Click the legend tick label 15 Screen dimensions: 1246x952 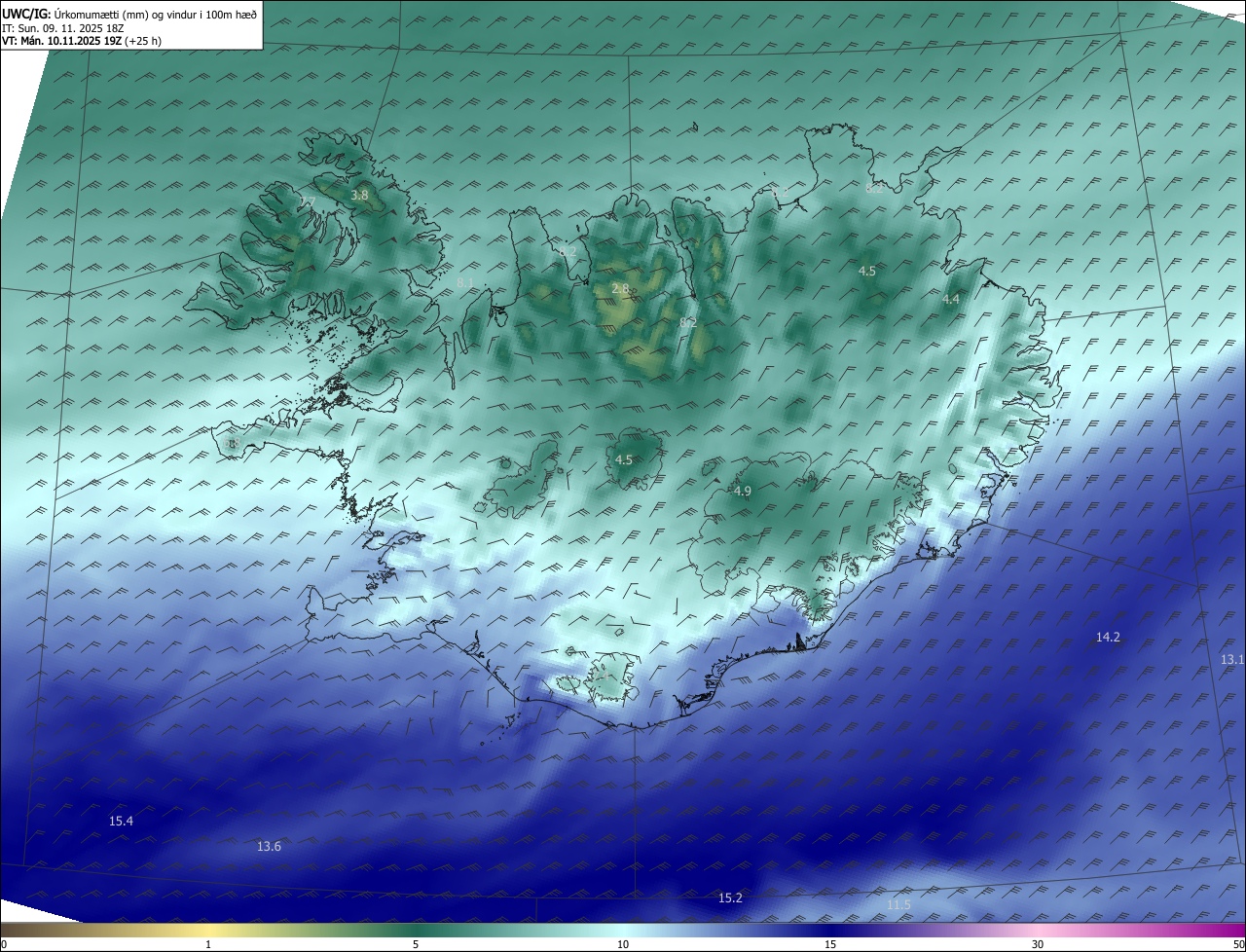click(830, 944)
